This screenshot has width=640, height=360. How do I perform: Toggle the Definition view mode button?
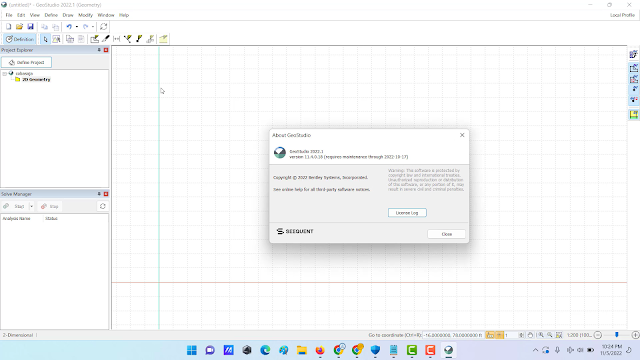point(19,39)
